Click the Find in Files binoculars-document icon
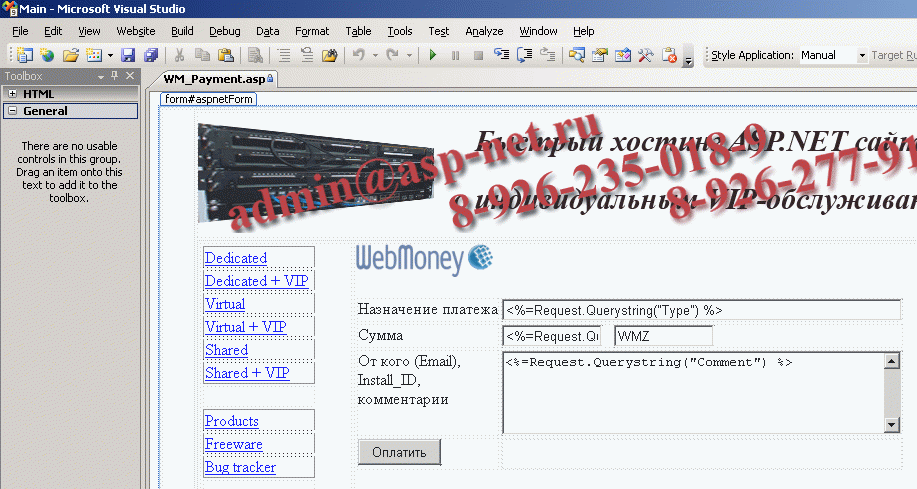917x489 pixels. [x=255, y=55]
